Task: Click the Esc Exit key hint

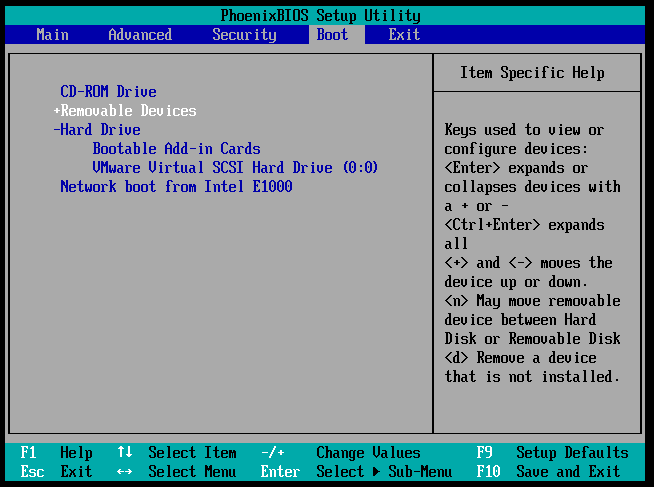Action: coord(56,472)
